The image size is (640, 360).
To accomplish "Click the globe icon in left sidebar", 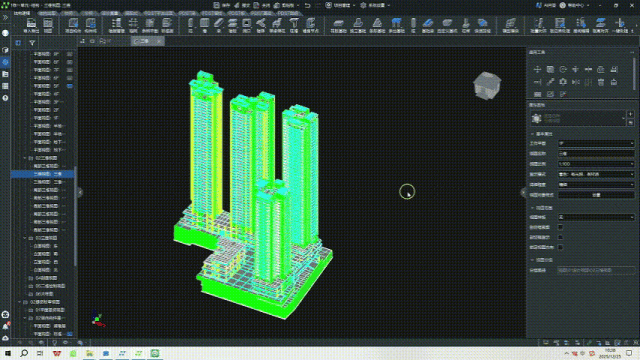I will pyautogui.click(x=5, y=33).
